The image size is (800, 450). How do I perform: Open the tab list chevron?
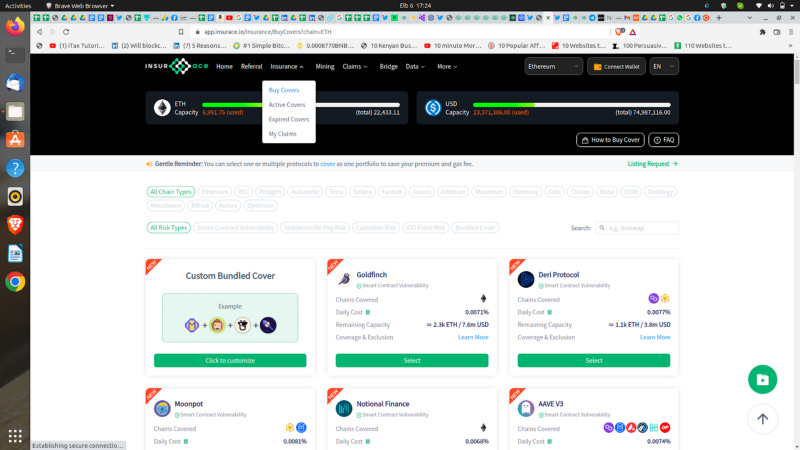coord(749,18)
